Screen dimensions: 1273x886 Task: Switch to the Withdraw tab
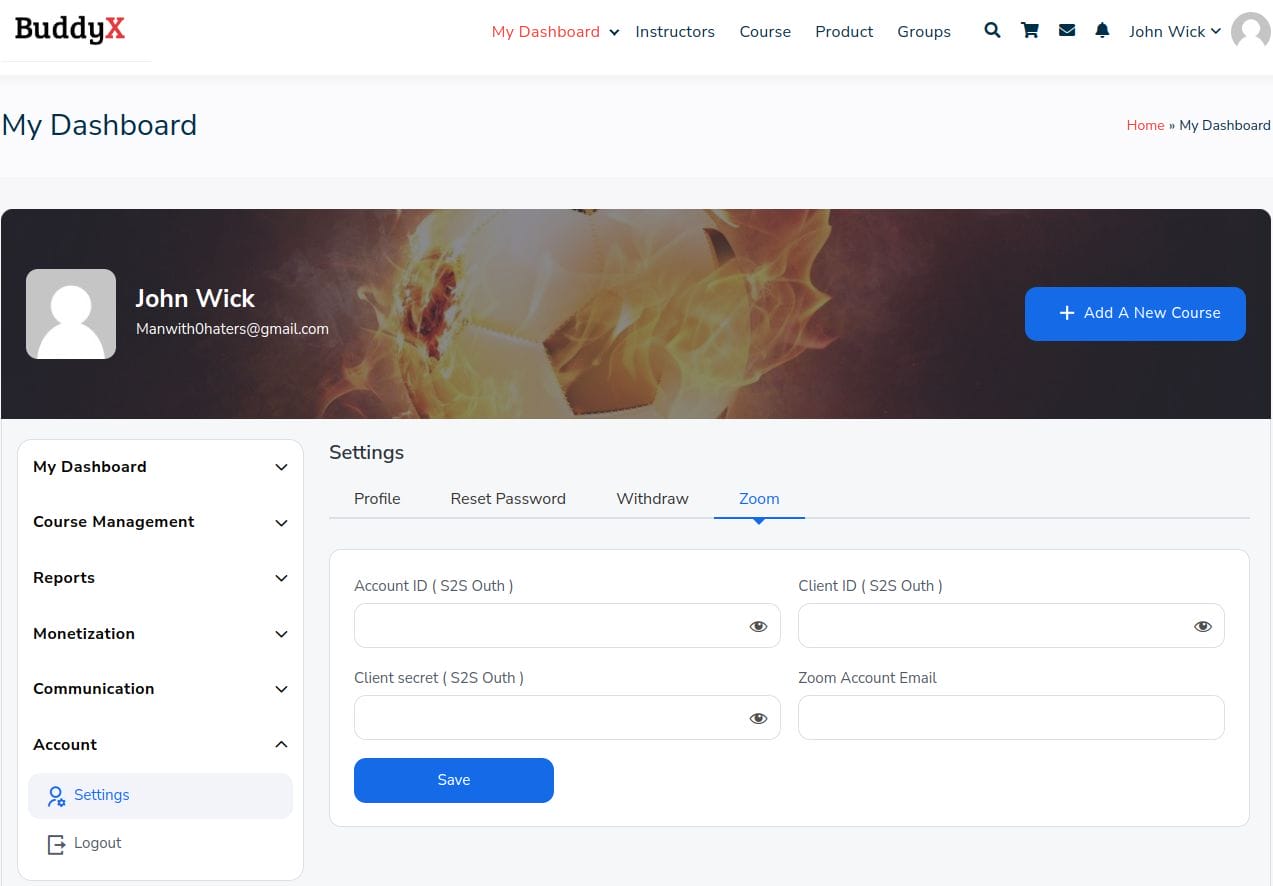tap(652, 499)
